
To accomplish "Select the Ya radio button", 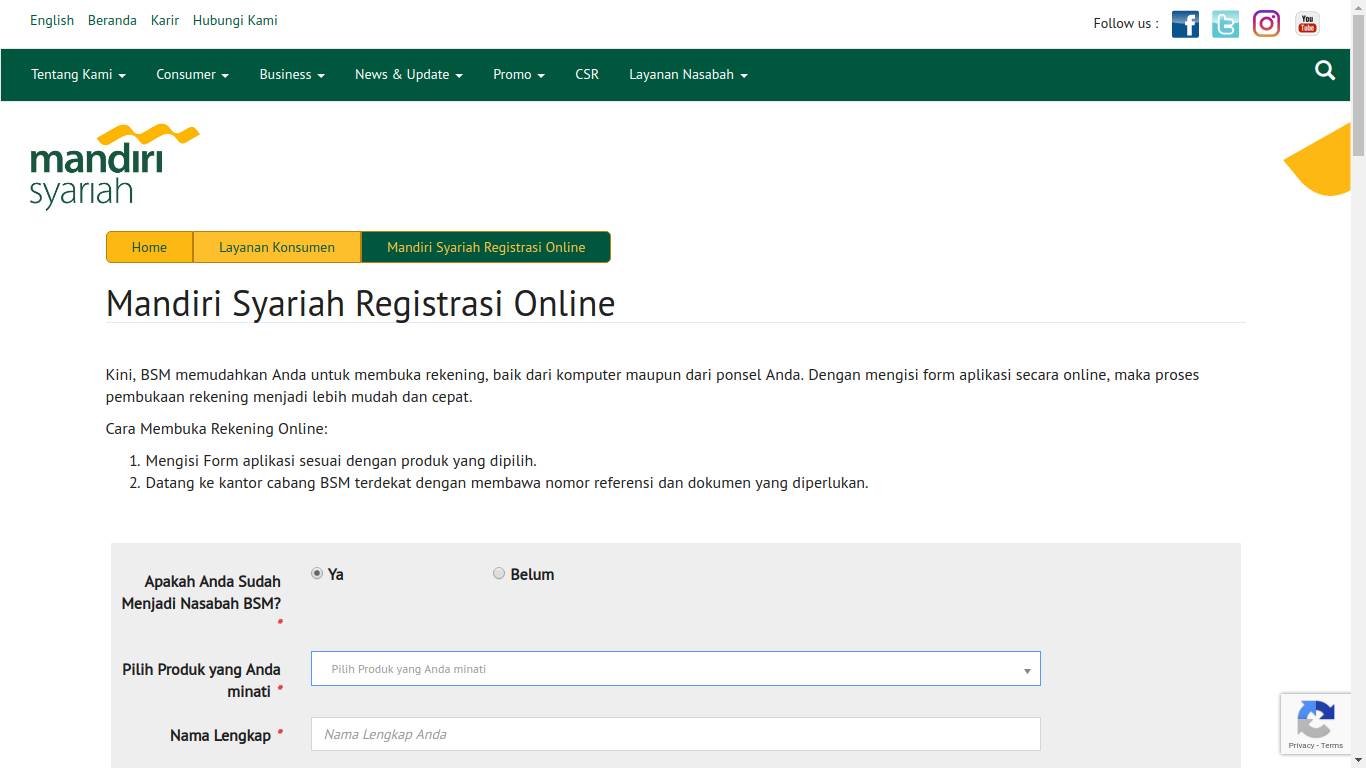I will point(317,573).
